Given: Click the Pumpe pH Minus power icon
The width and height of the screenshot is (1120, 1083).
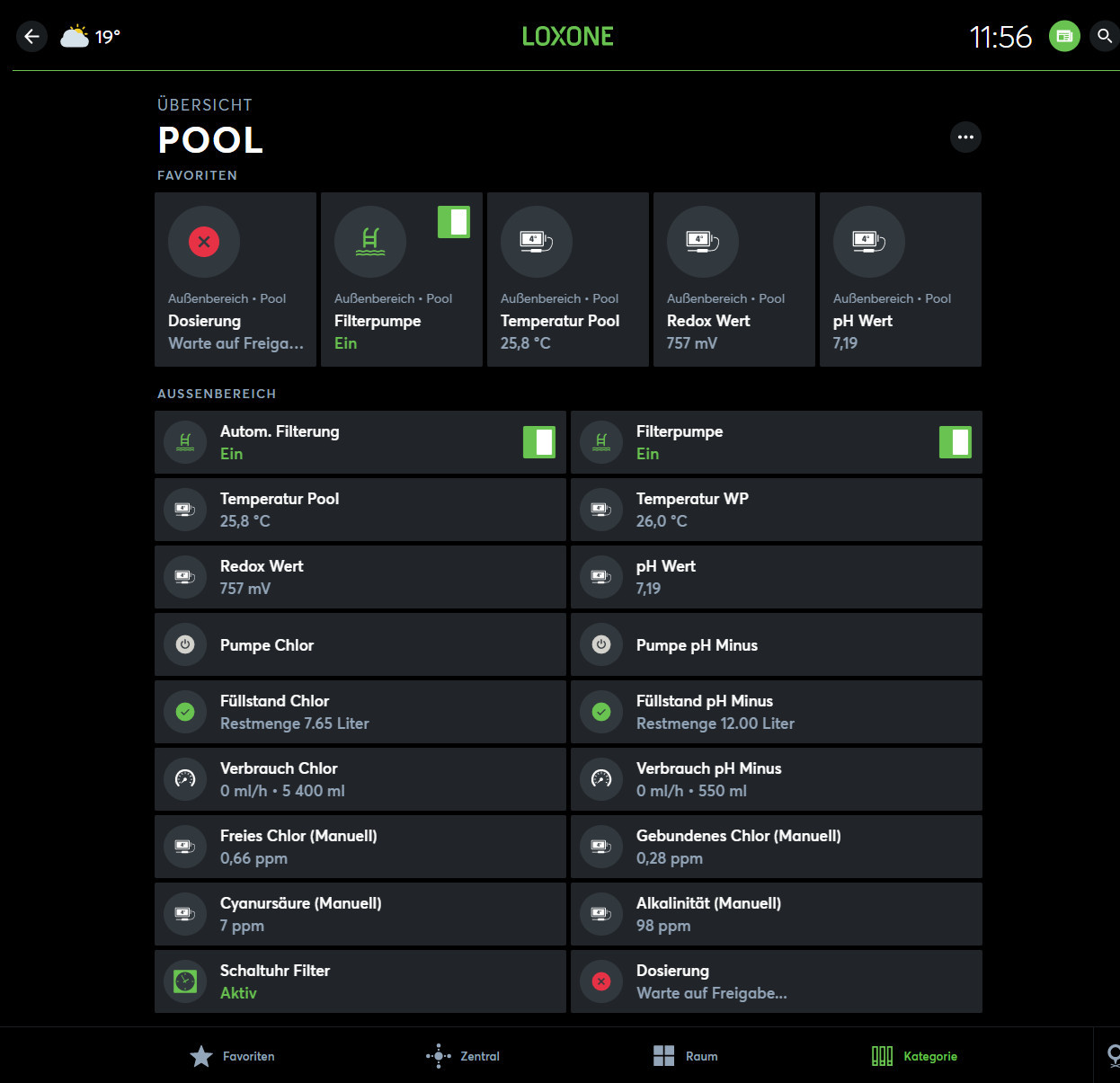Looking at the screenshot, I should tap(601, 644).
